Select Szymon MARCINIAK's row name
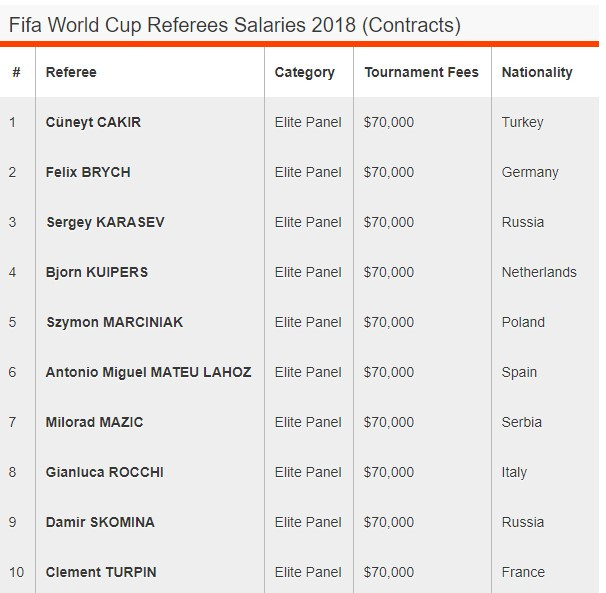The image size is (606, 593). coord(114,322)
